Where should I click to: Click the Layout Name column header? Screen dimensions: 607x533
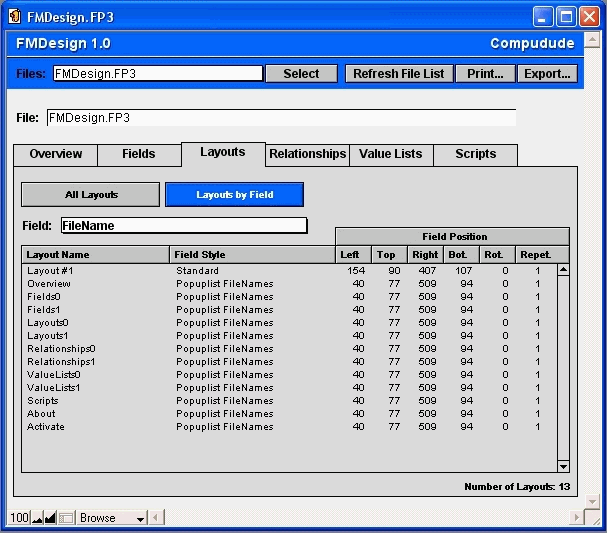click(x=95, y=255)
